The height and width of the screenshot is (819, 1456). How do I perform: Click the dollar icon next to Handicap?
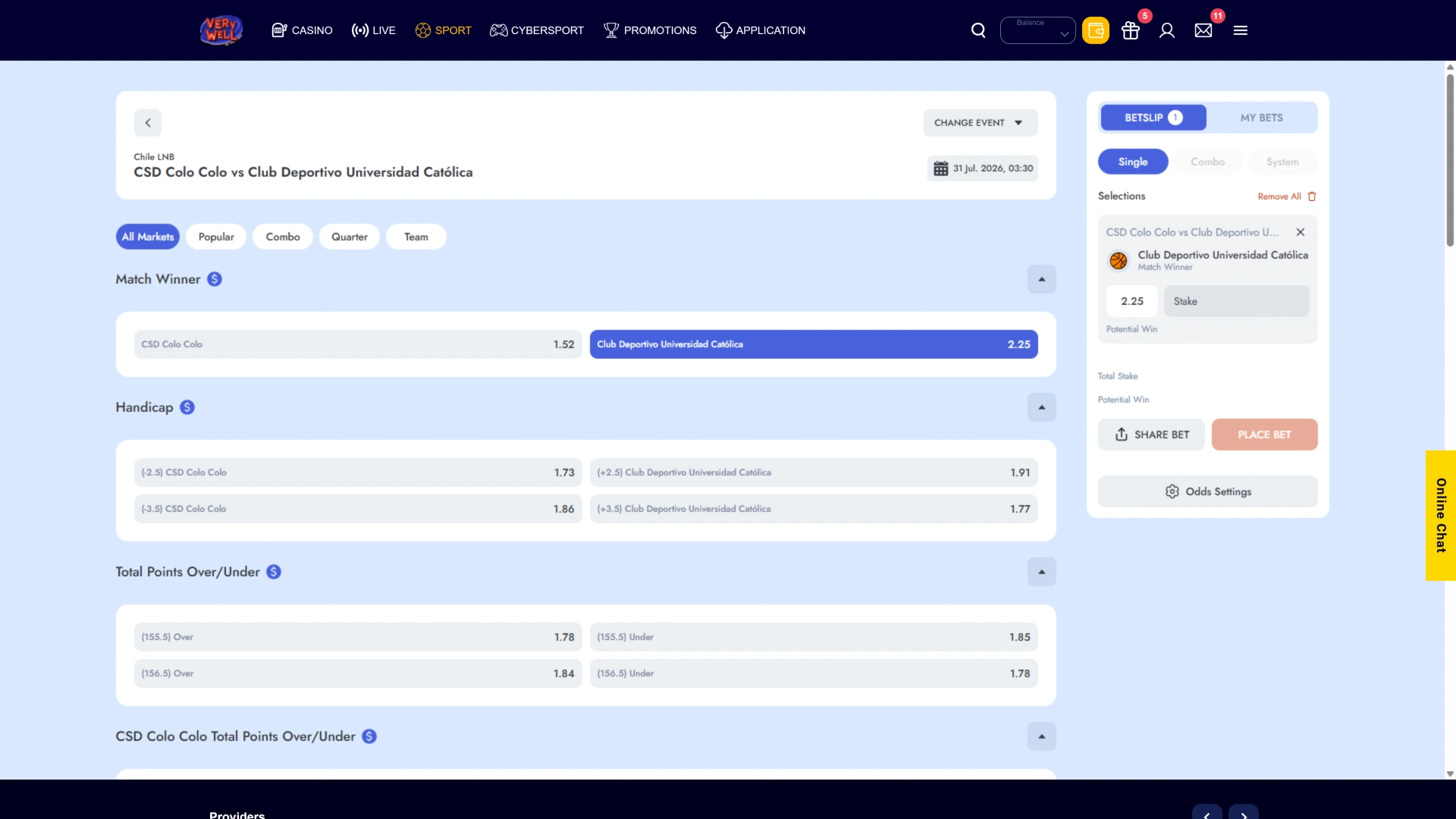click(x=187, y=407)
